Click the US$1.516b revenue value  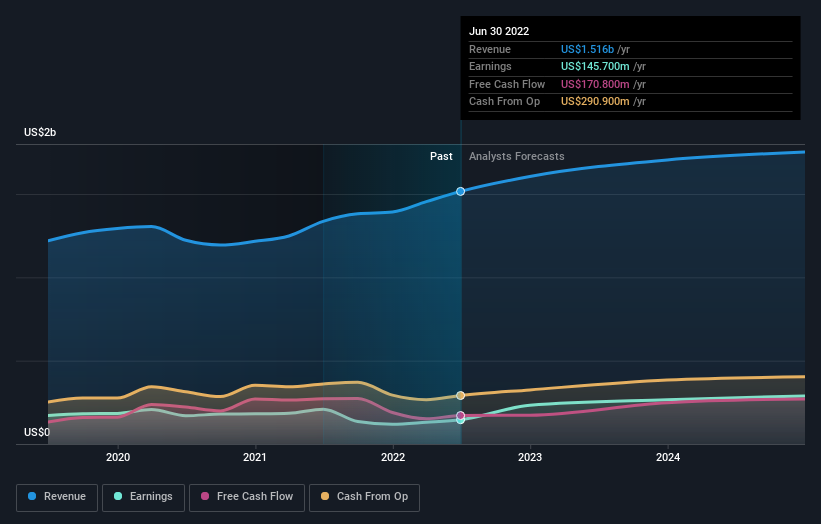587,49
